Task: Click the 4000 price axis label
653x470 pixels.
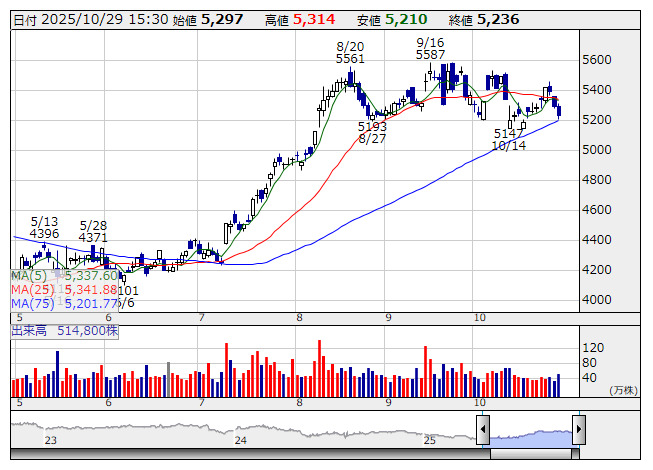Action: 597,300
